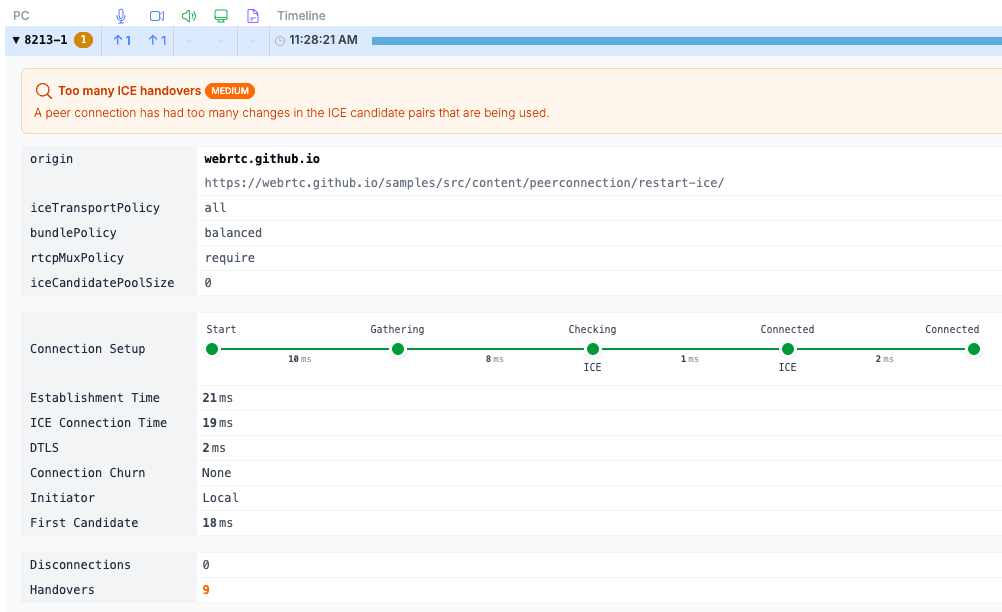This screenshot has height=612, width=1002.
Task: Click the clock icon beside 11:28:21 AM
Action: (x=280, y=41)
